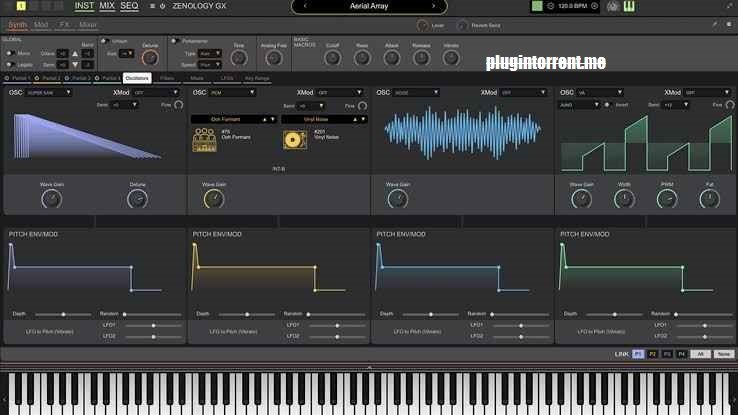Screen dimensions: 738x415
Task: Click Octave down triangle arrow in Global
Action: [x=75, y=64]
